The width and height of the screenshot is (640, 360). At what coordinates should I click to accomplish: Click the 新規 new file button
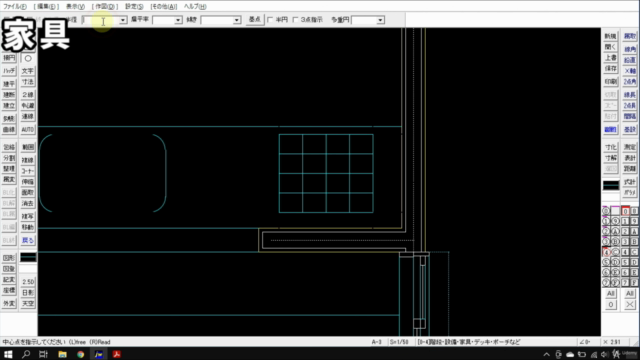click(611, 36)
